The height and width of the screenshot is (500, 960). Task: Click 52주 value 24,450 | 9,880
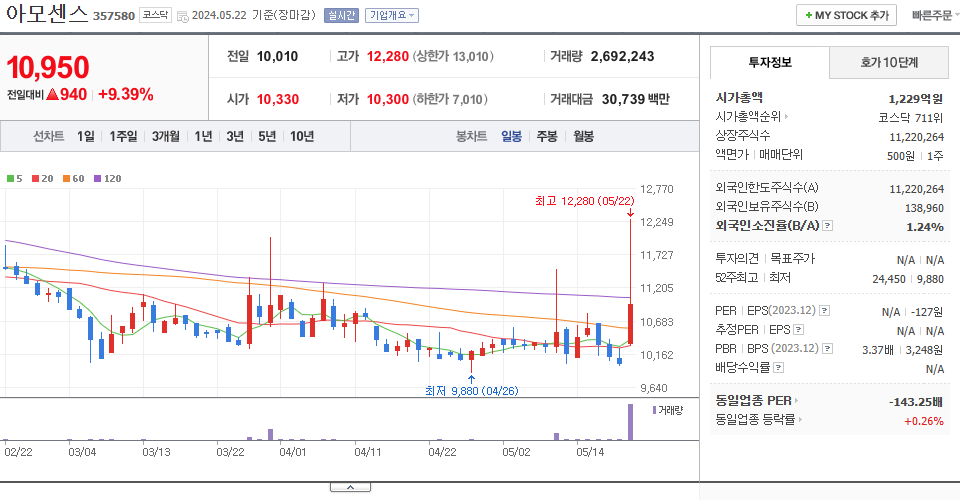[908, 279]
